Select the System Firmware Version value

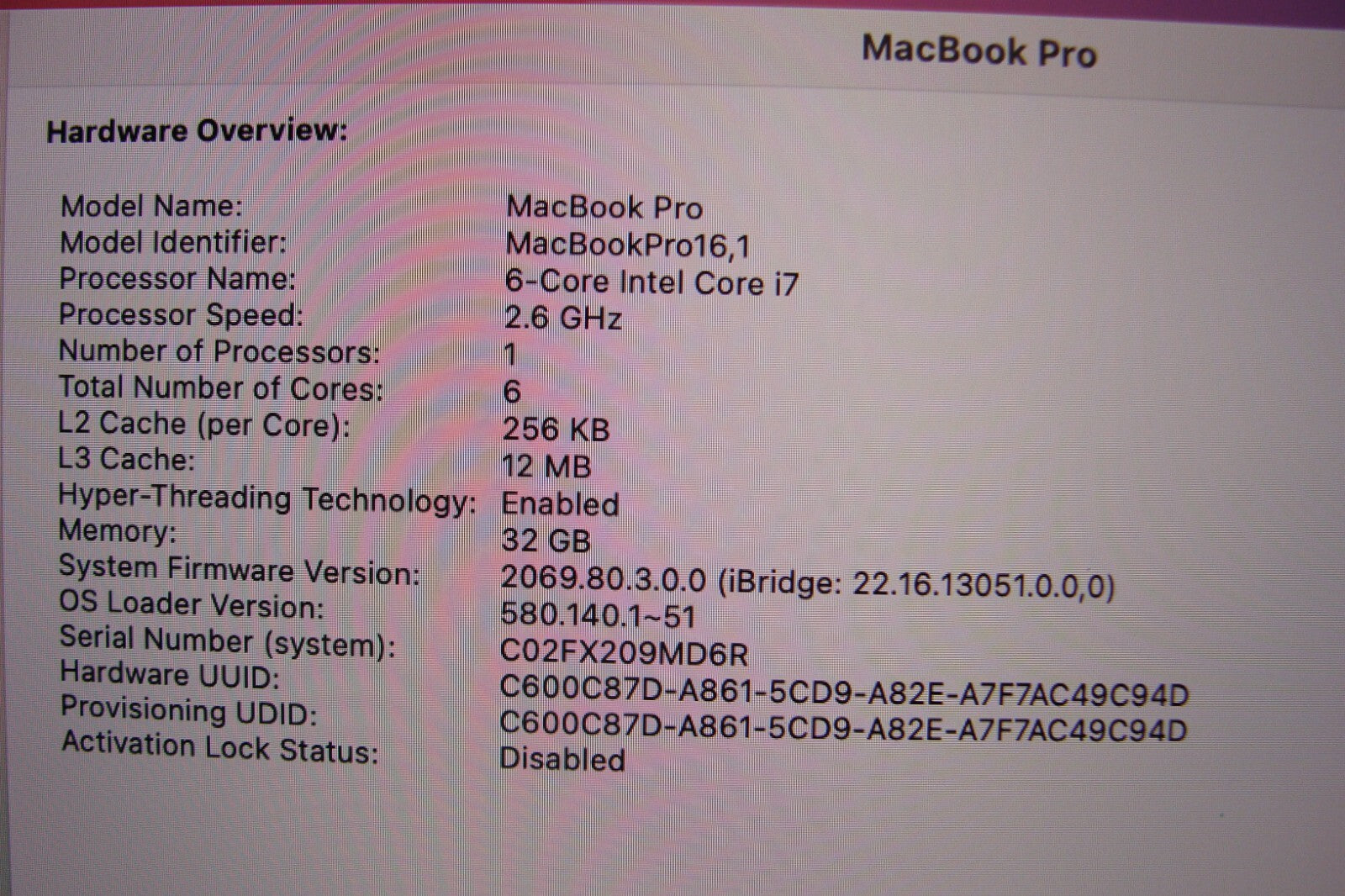coord(807,582)
